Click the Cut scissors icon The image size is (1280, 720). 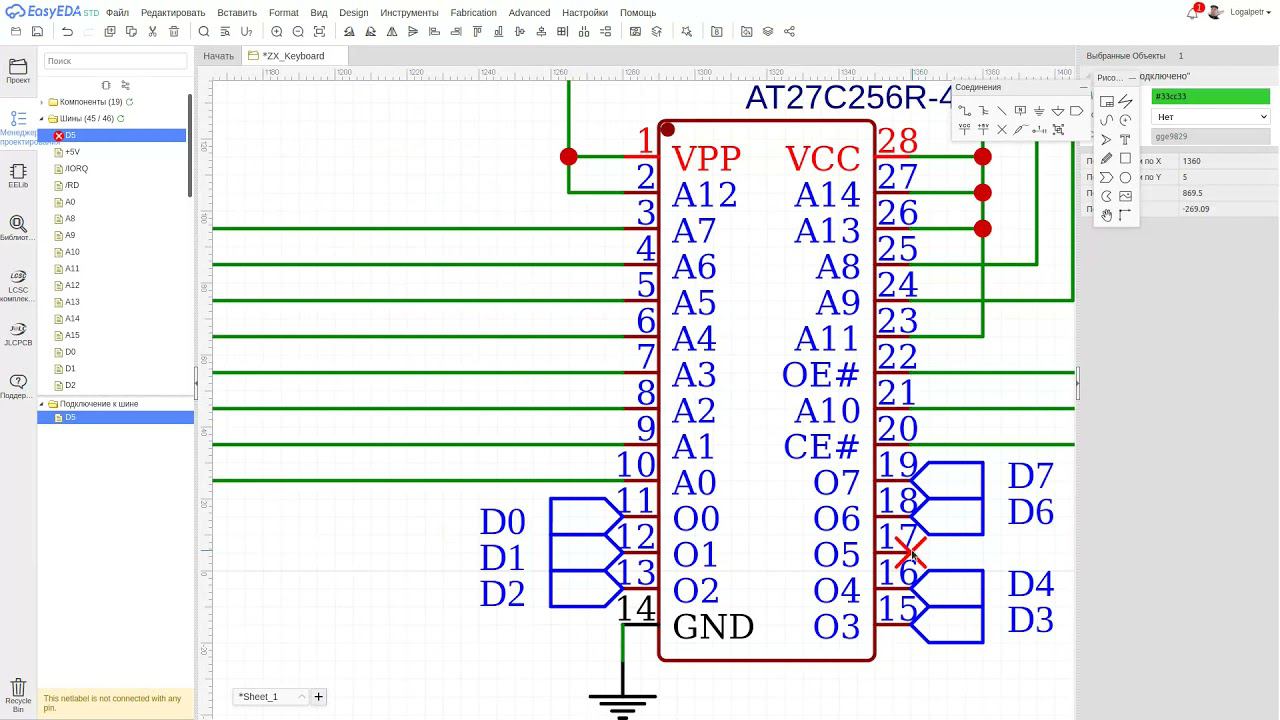click(x=152, y=32)
